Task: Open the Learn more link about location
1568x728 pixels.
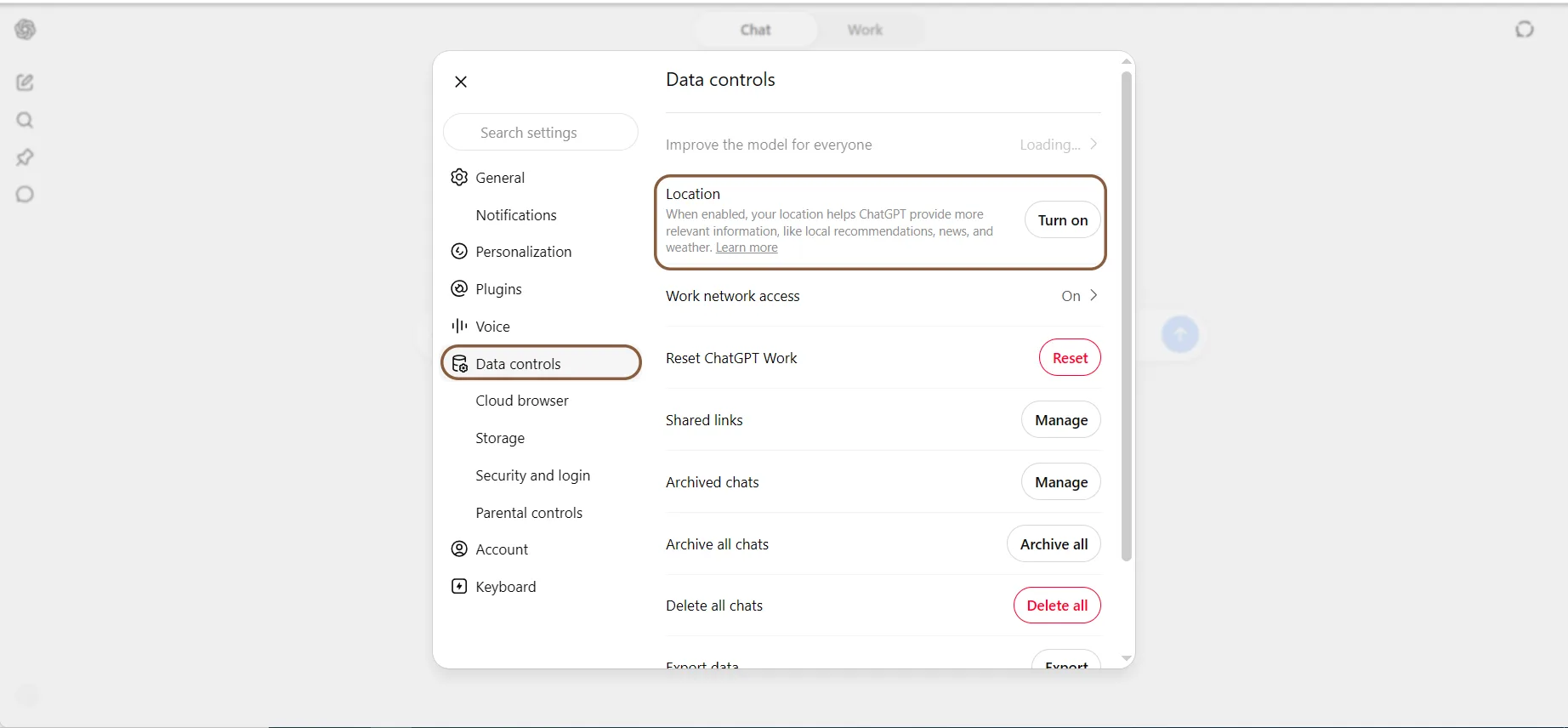Action: 747,247
